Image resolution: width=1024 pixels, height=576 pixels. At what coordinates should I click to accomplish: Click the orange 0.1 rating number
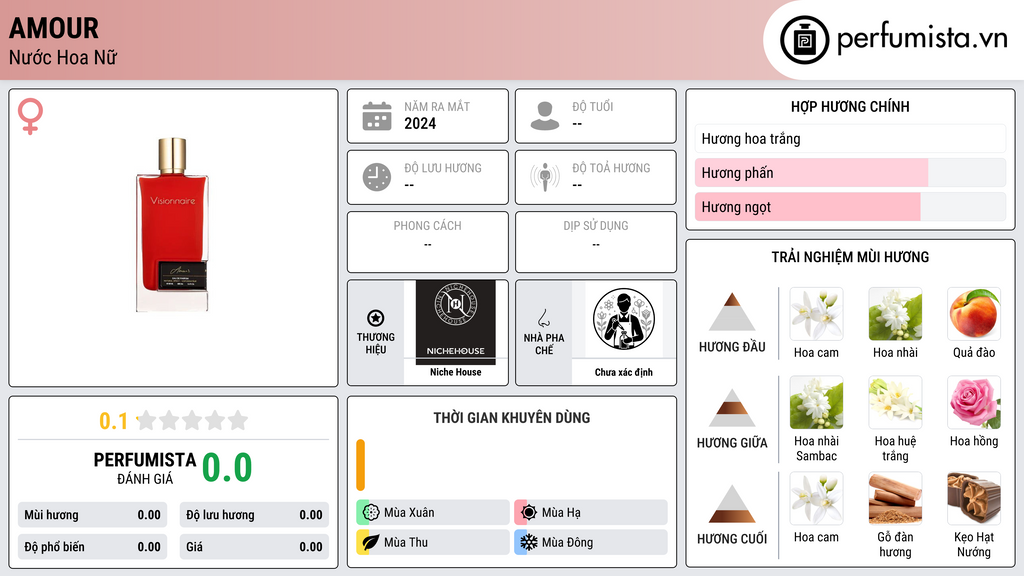[113, 421]
